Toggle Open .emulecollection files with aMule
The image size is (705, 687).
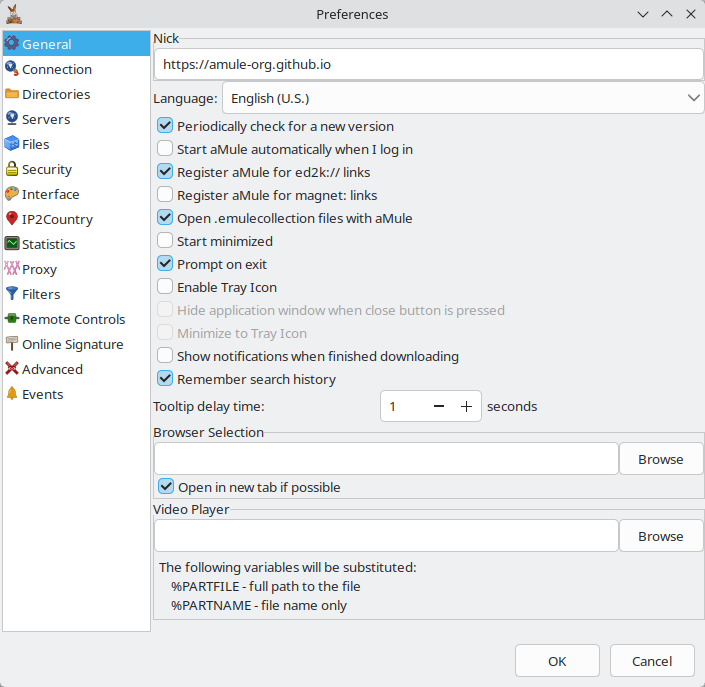(165, 217)
